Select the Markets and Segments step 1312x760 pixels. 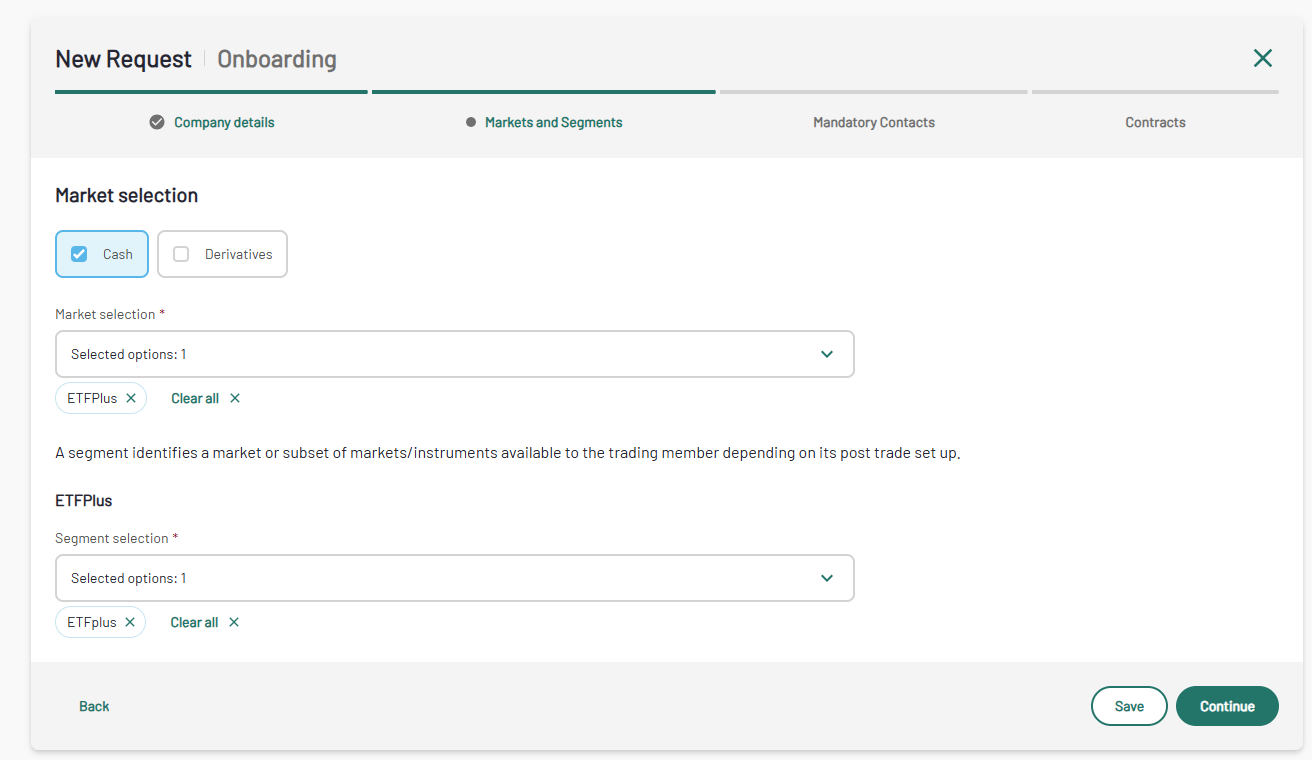tap(554, 122)
